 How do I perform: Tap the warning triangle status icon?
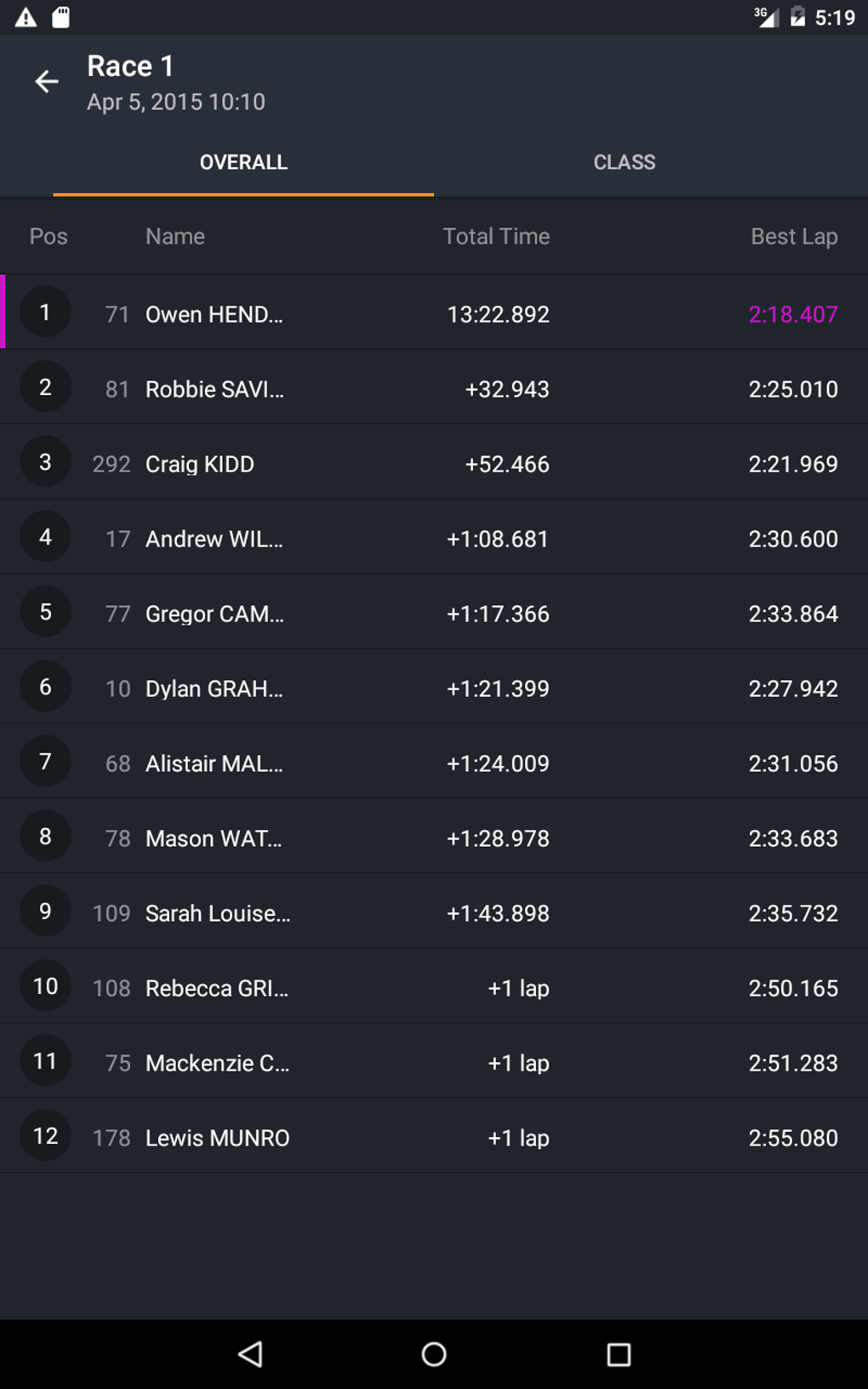(x=26, y=17)
